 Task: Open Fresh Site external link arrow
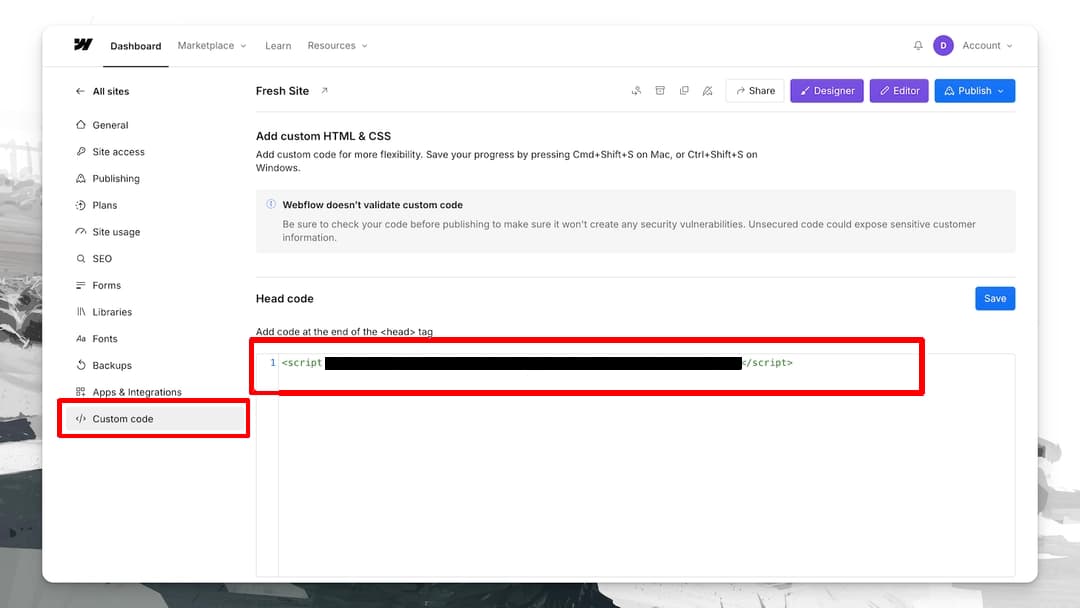coord(324,91)
